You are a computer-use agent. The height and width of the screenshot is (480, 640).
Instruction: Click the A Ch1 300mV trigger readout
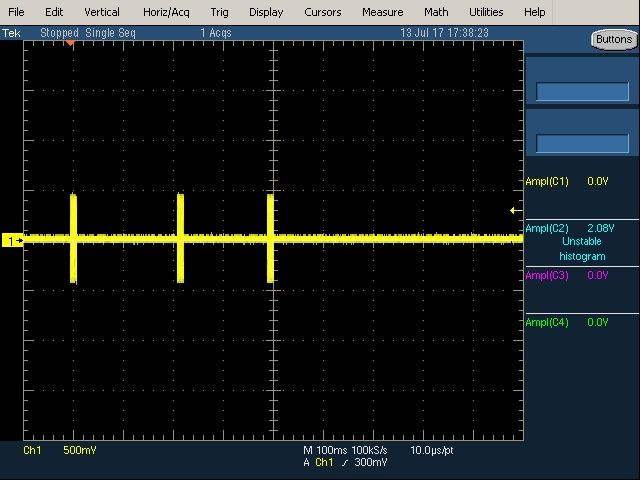tap(345, 462)
